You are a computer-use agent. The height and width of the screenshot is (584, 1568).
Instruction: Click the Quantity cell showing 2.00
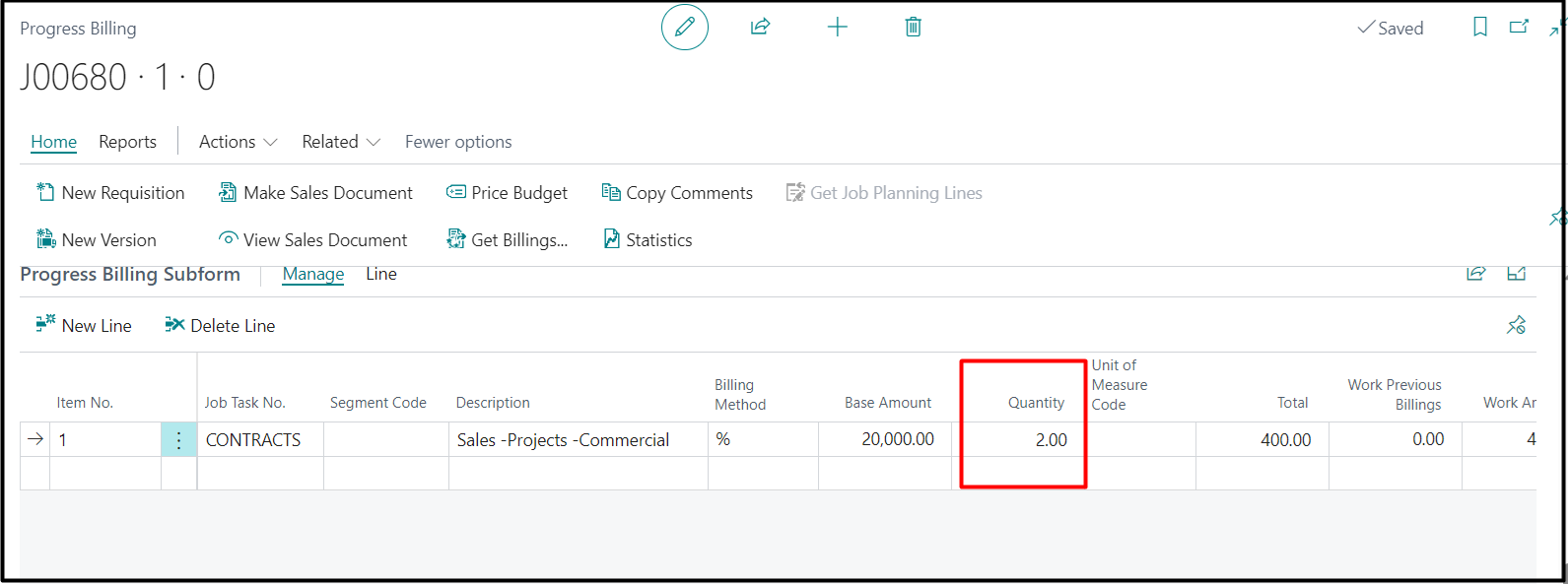1021,440
